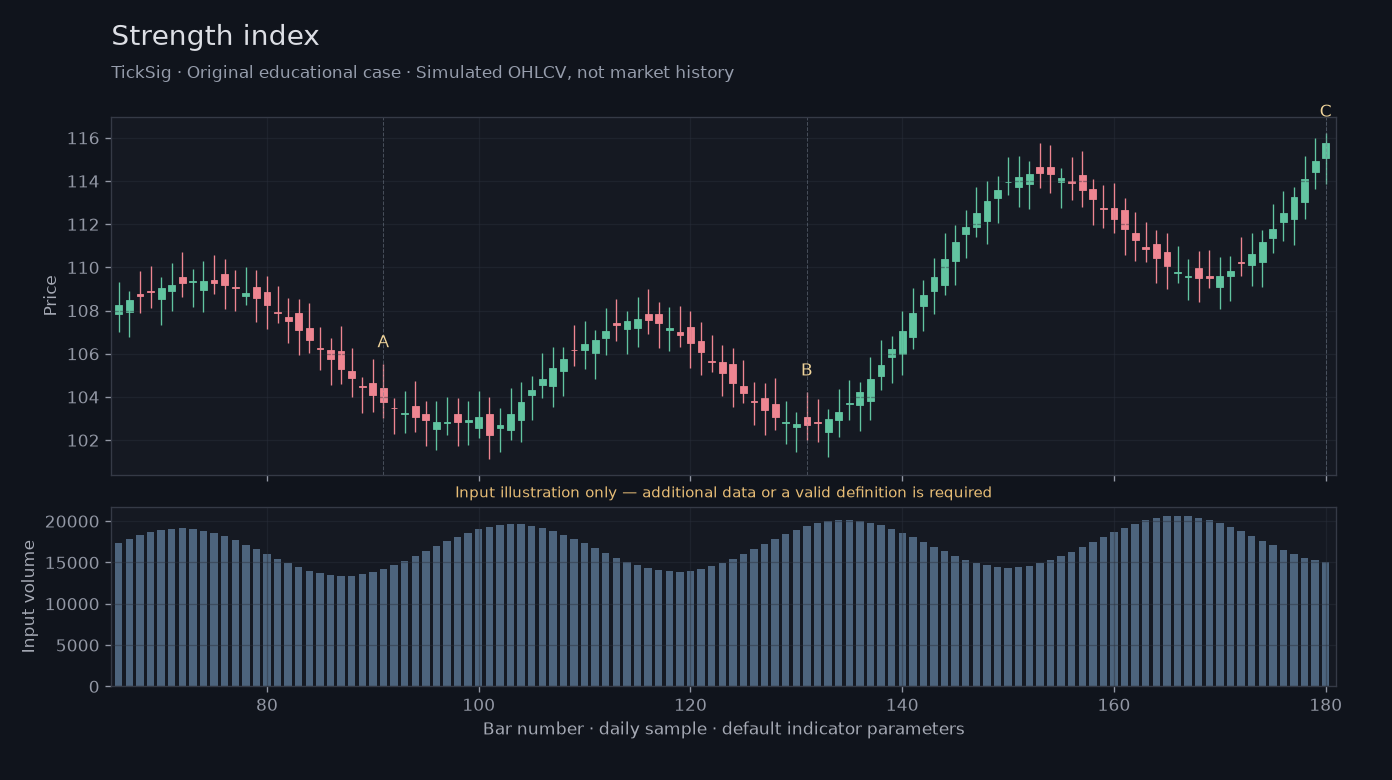Click the 106 price tick label
This screenshot has width=1392, height=780.
click(x=83, y=354)
